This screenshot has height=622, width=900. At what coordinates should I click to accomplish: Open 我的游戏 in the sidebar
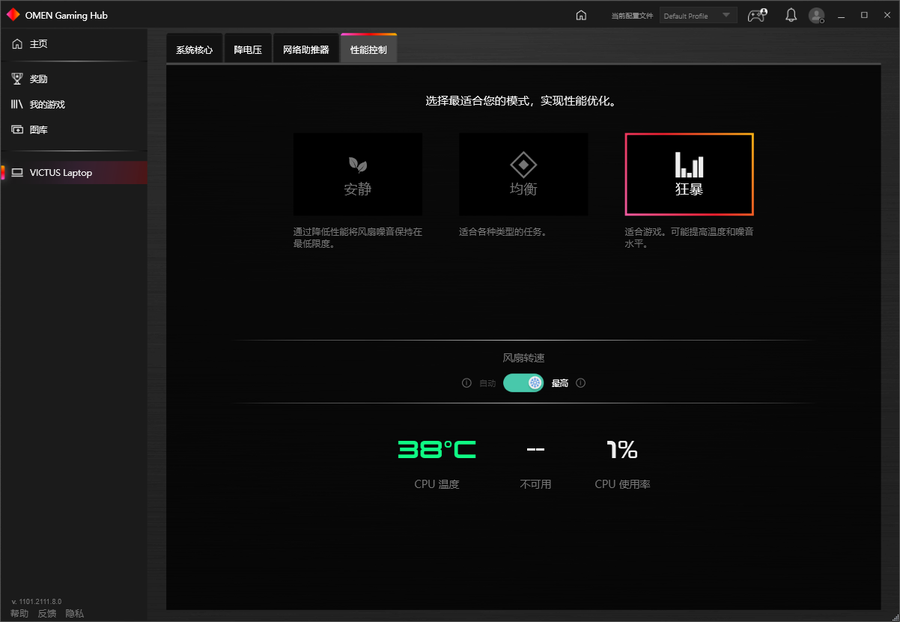coord(46,104)
